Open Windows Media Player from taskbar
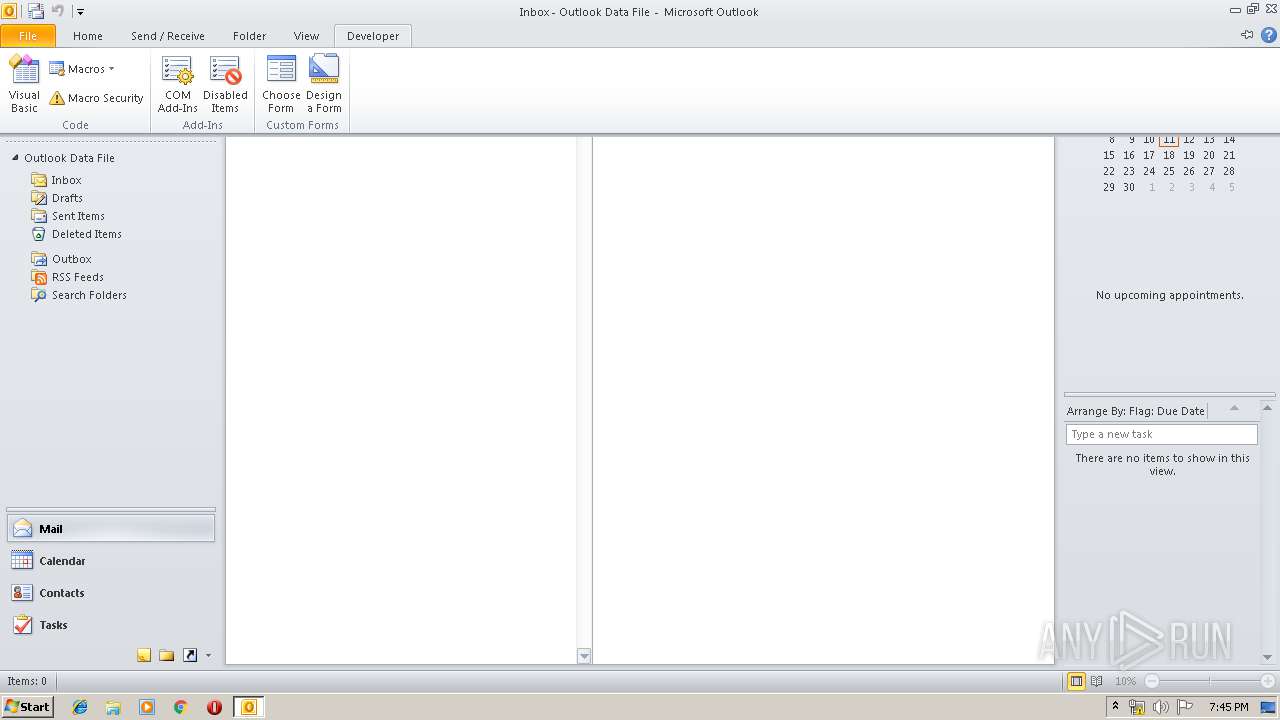 coord(147,707)
